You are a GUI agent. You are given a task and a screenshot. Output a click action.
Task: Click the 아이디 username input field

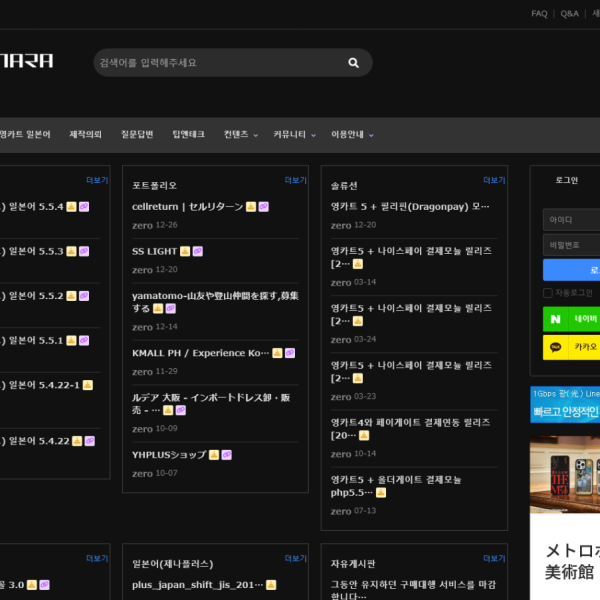click(x=572, y=220)
